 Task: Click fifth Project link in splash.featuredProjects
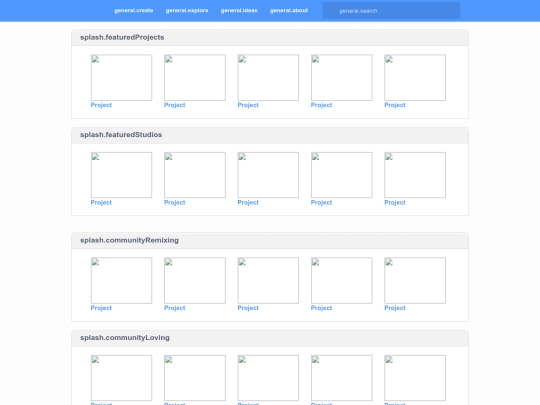click(x=395, y=105)
